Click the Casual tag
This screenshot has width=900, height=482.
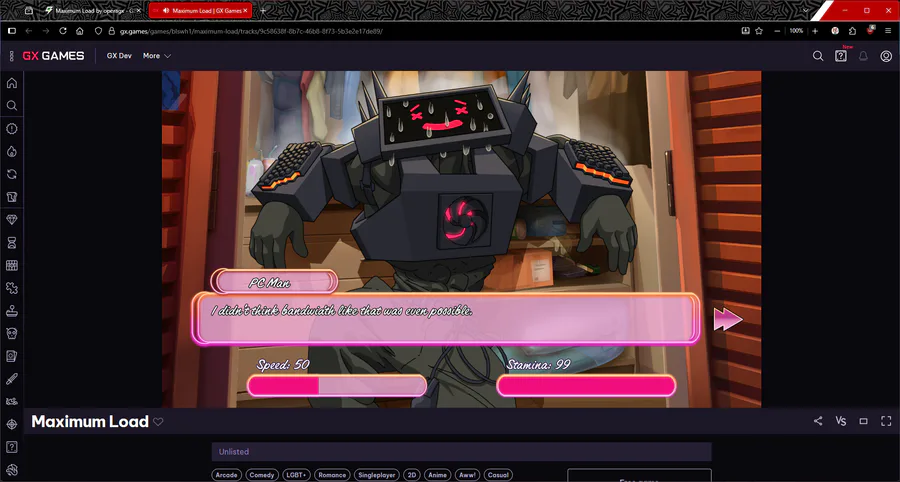pyautogui.click(x=498, y=475)
